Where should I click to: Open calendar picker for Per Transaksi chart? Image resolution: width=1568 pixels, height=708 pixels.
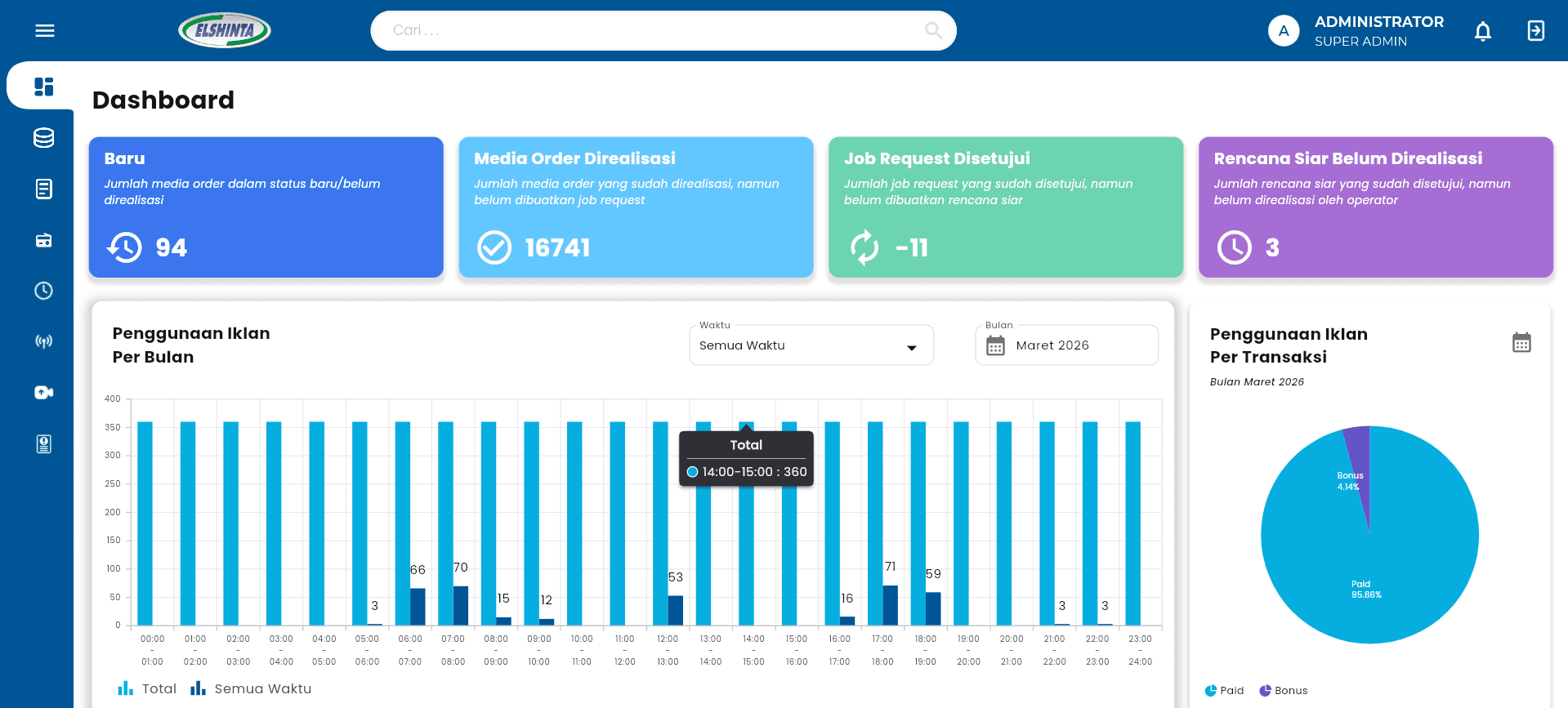point(1521,342)
